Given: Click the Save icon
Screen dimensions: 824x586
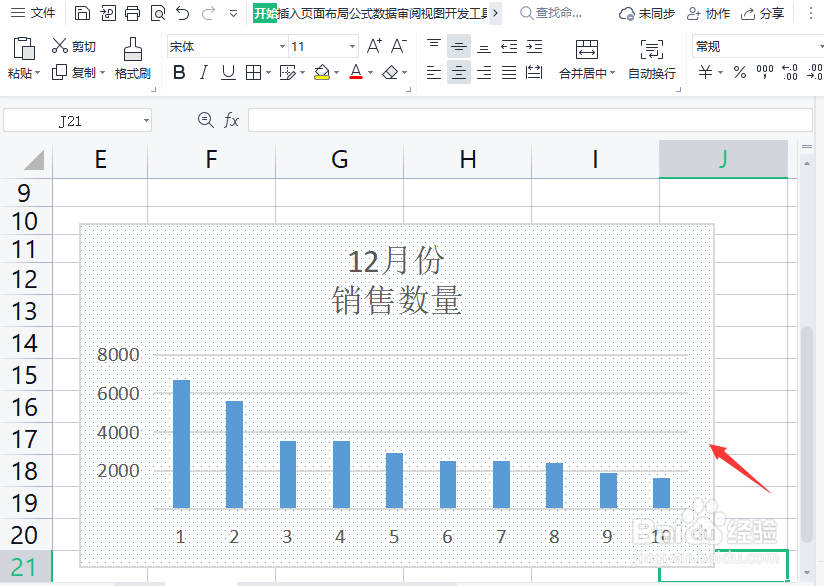Looking at the screenshot, I should tap(83, 13).
